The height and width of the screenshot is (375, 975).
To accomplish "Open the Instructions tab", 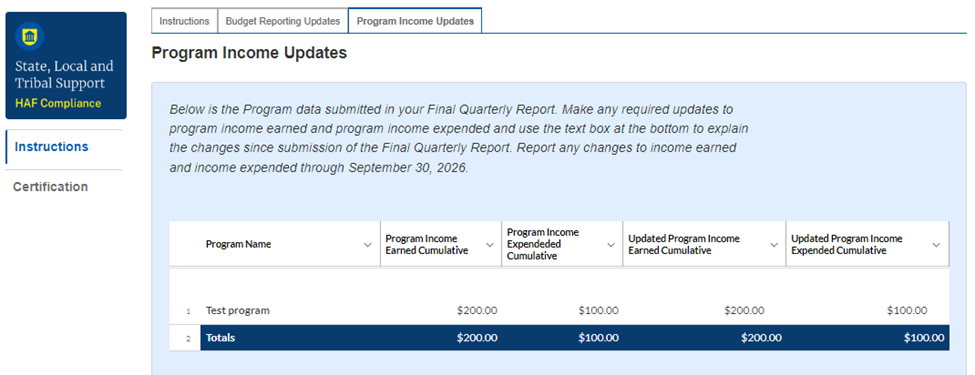I will (x=184, y=21).
